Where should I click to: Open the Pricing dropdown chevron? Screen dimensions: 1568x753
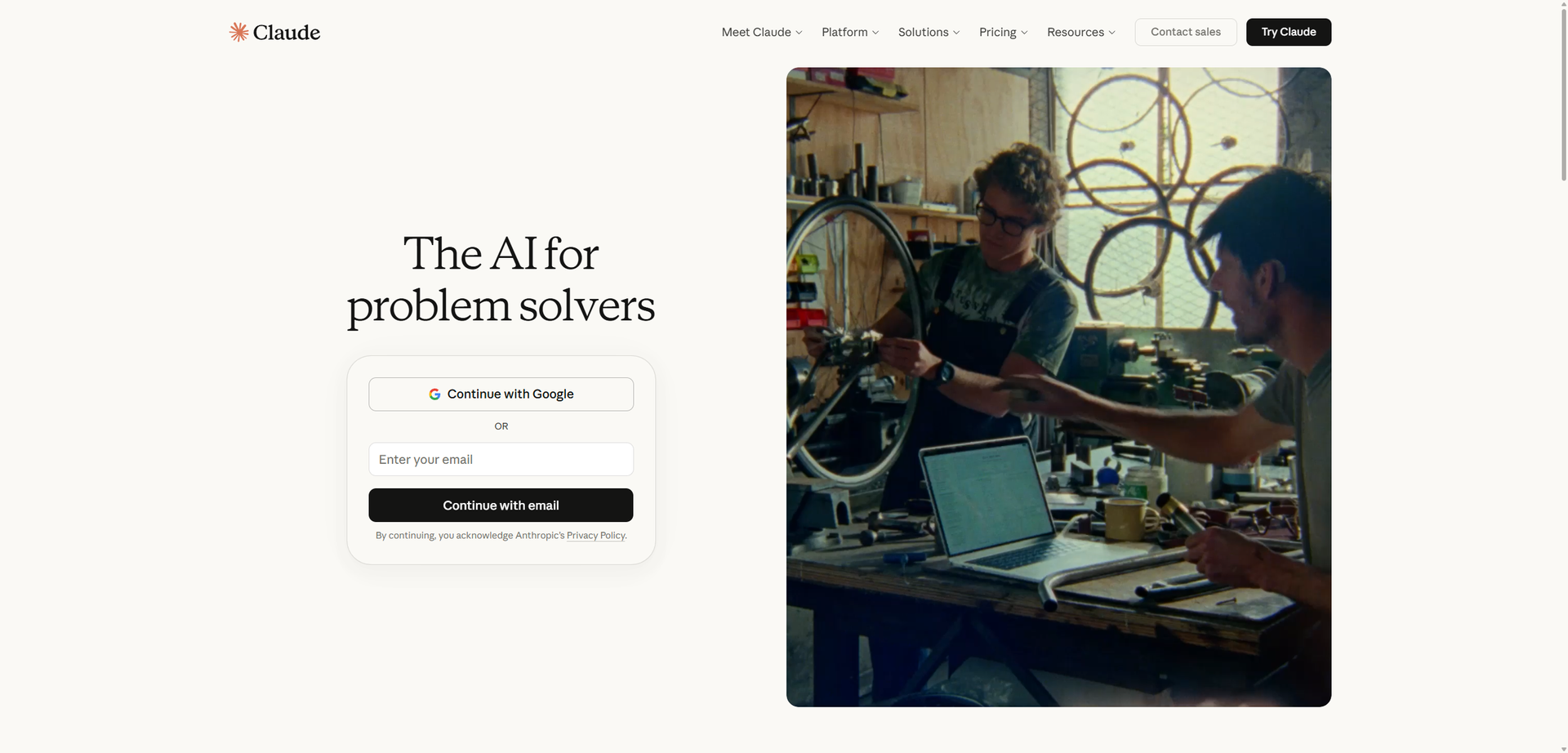click(1024, 33)
